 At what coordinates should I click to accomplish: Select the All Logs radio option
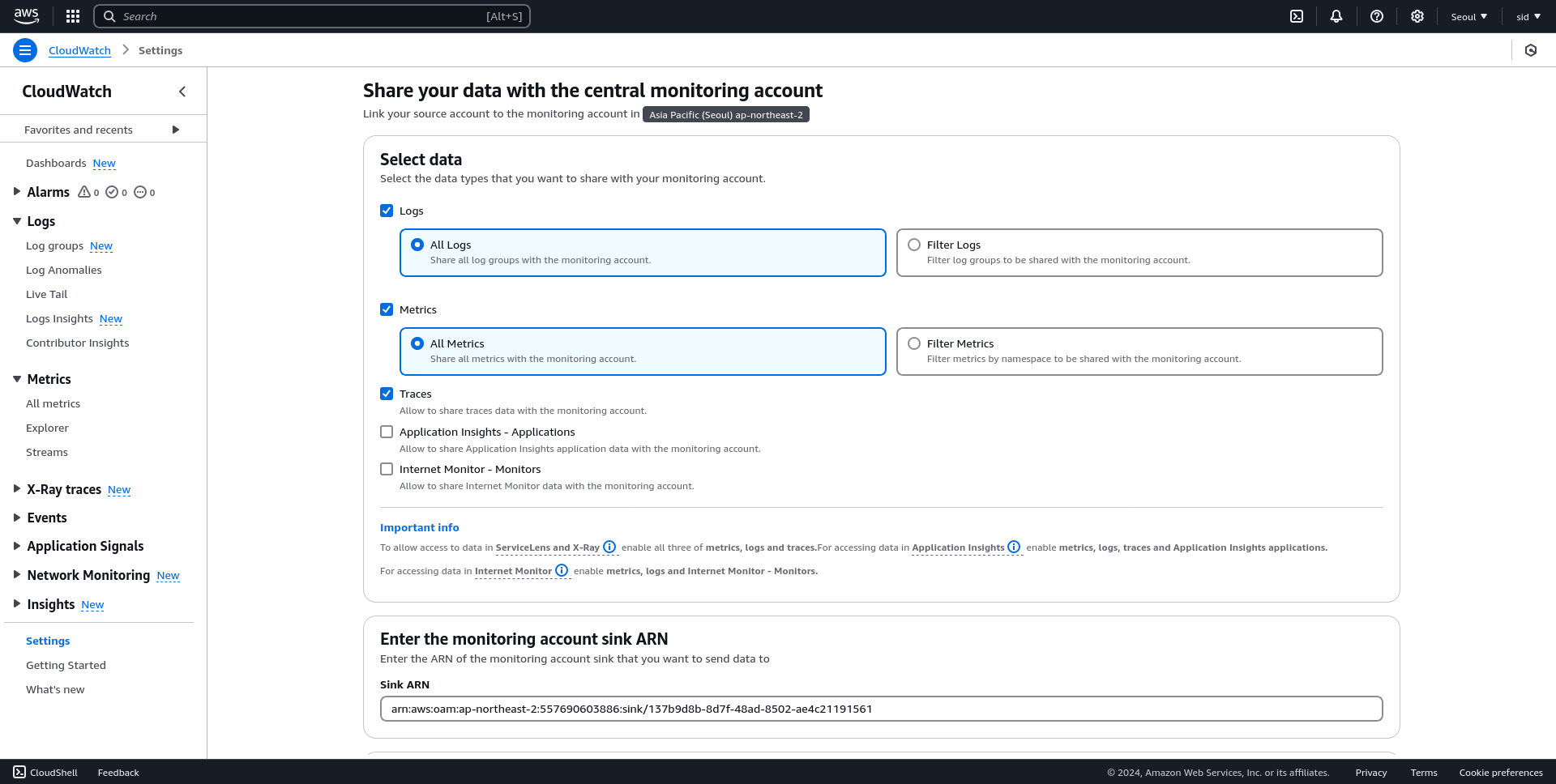tap(417, 245)
